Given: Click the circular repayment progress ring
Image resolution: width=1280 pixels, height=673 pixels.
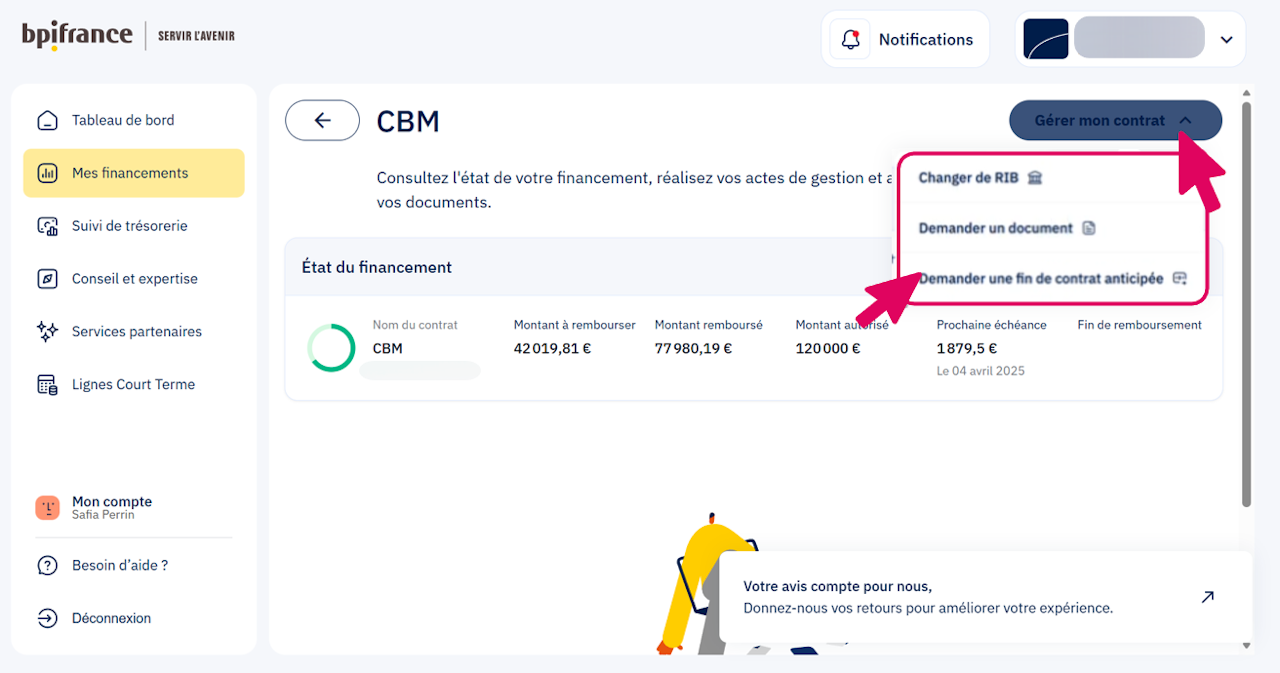Looking at the screenshot, I should click(x=331, y=348).
